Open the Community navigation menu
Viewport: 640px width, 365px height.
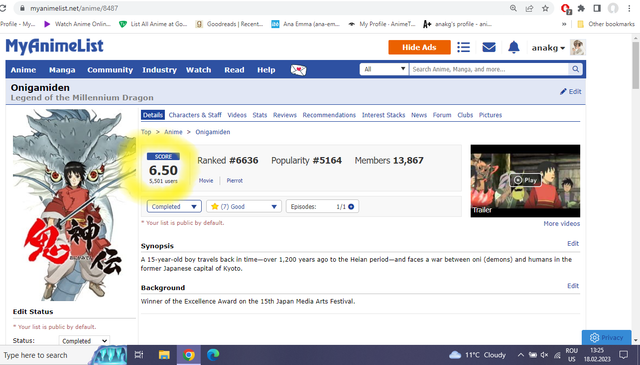tap(110, 70)
